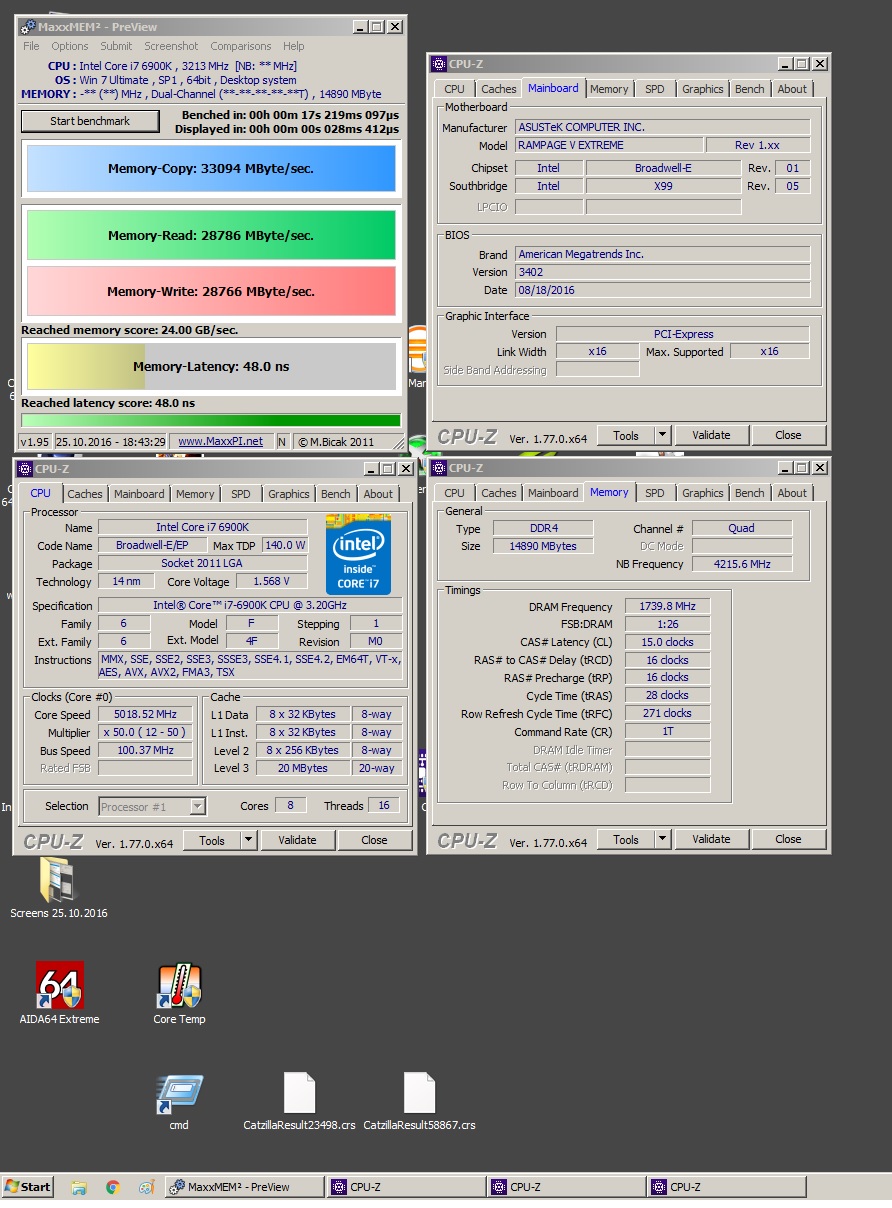
Task: Open About tab in Mainboard CPU-Z window
Action: pos(792,89)
